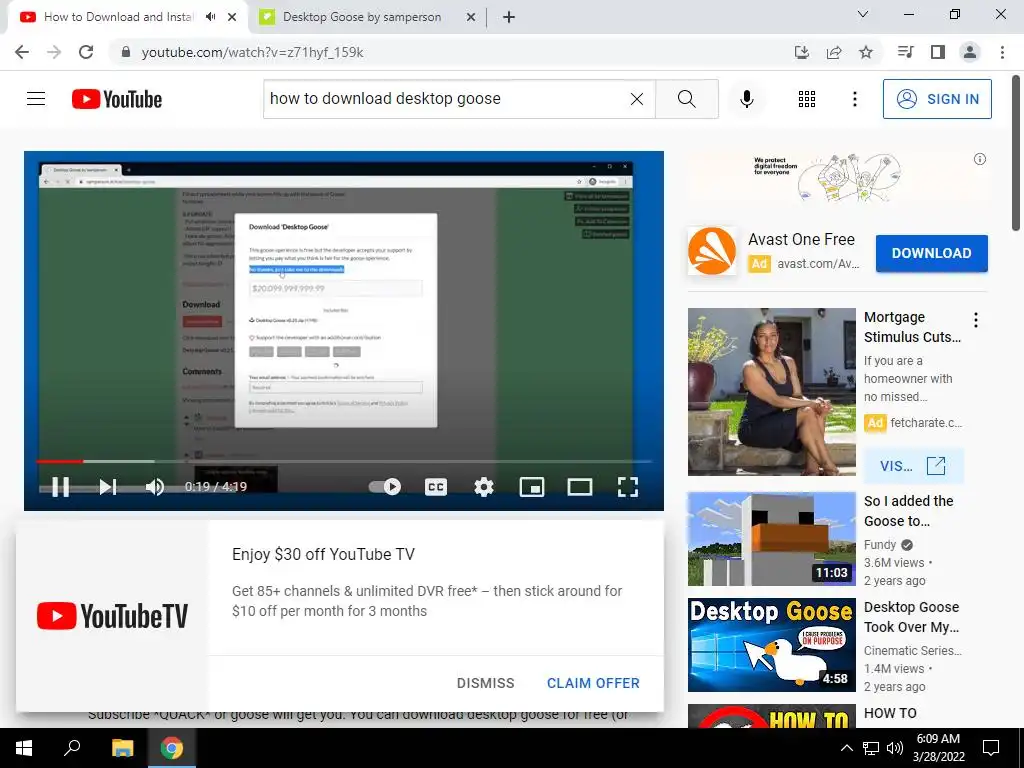Image resolution: width=1024 pixels, height=768 pixels.
Task: Open YouTube settings three-dot menu
Action: point(854,99)
